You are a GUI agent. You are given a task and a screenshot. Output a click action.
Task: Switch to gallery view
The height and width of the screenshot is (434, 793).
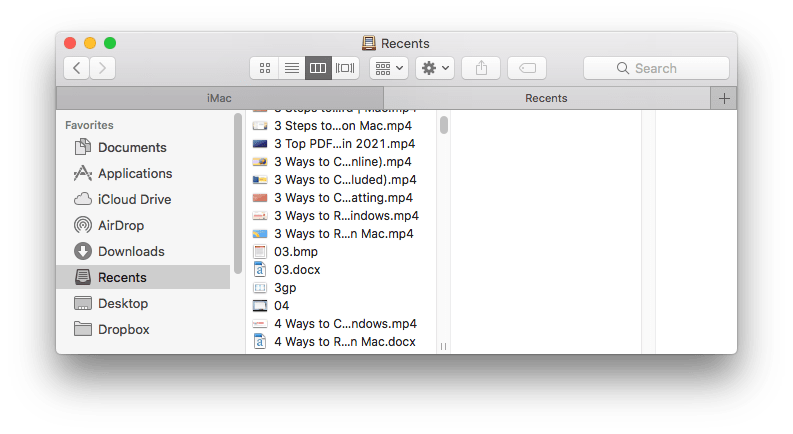345,68
